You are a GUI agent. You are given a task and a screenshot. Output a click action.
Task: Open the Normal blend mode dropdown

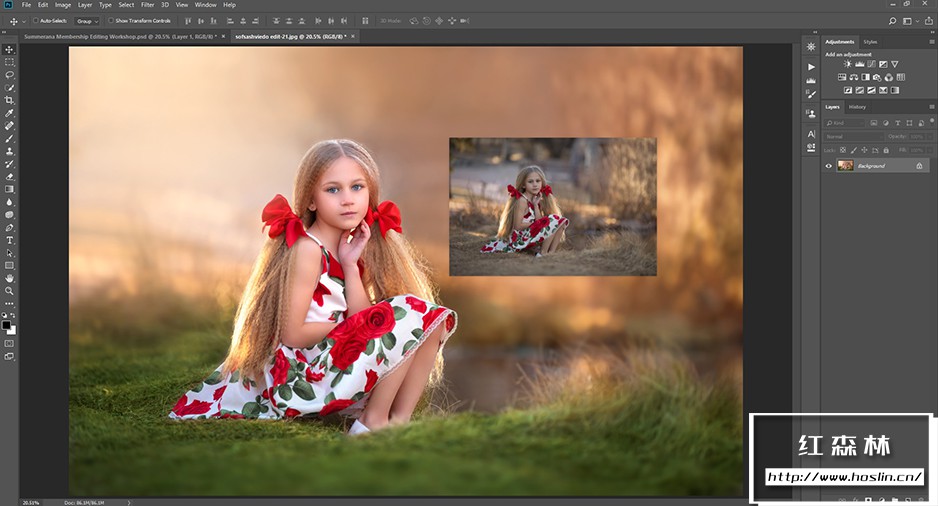tap(853, 136)
